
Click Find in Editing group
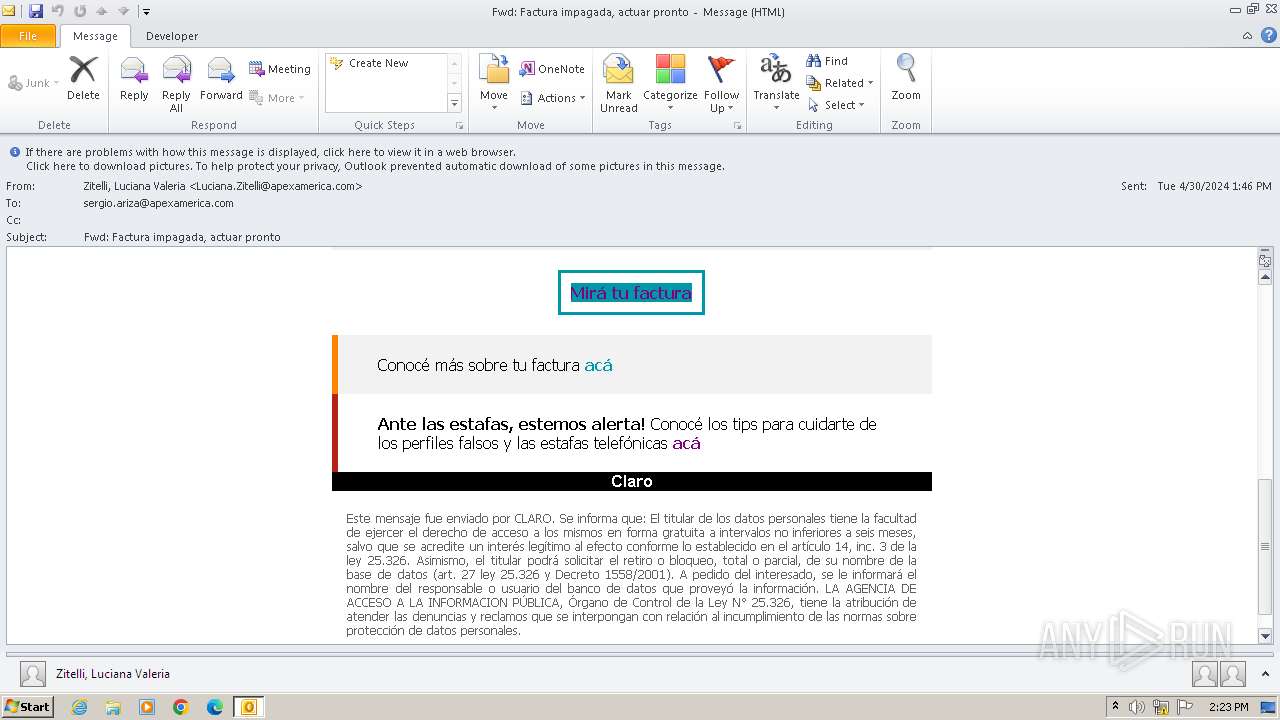[827, 61]
